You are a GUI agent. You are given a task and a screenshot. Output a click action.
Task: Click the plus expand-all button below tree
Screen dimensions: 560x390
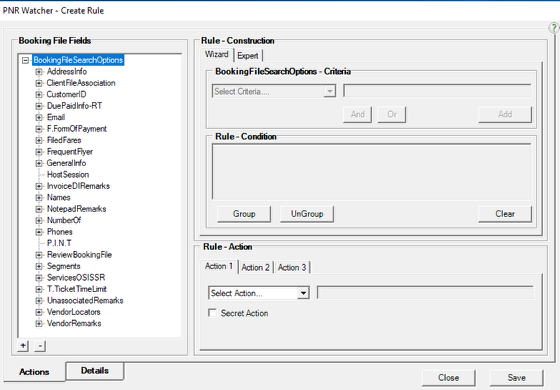pos(23,346)
